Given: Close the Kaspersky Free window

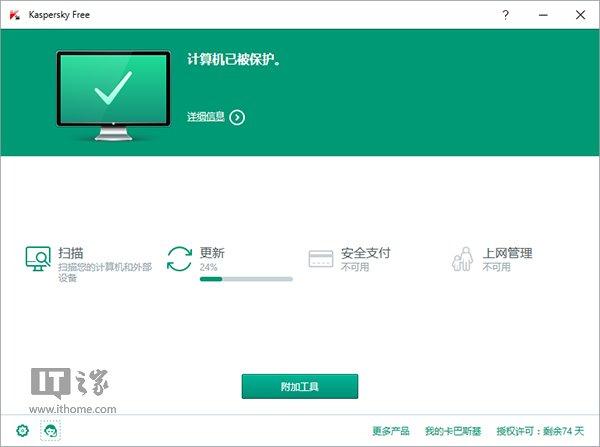Looking at the screenshot, I should (x=580, y=15).
